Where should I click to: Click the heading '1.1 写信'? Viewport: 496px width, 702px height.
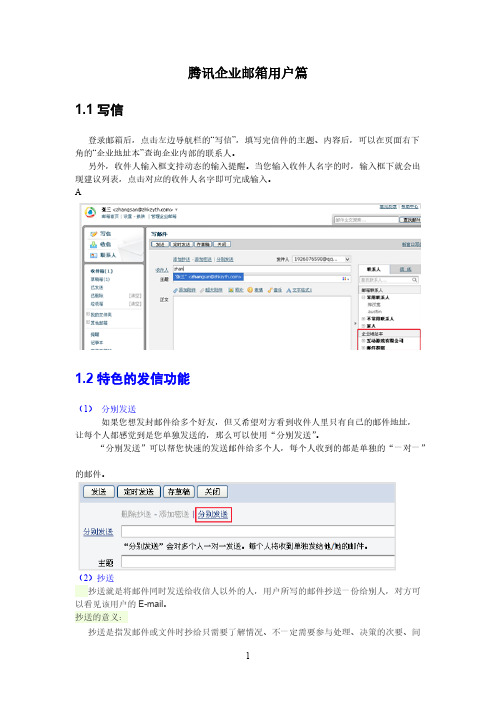click(99, 110)
